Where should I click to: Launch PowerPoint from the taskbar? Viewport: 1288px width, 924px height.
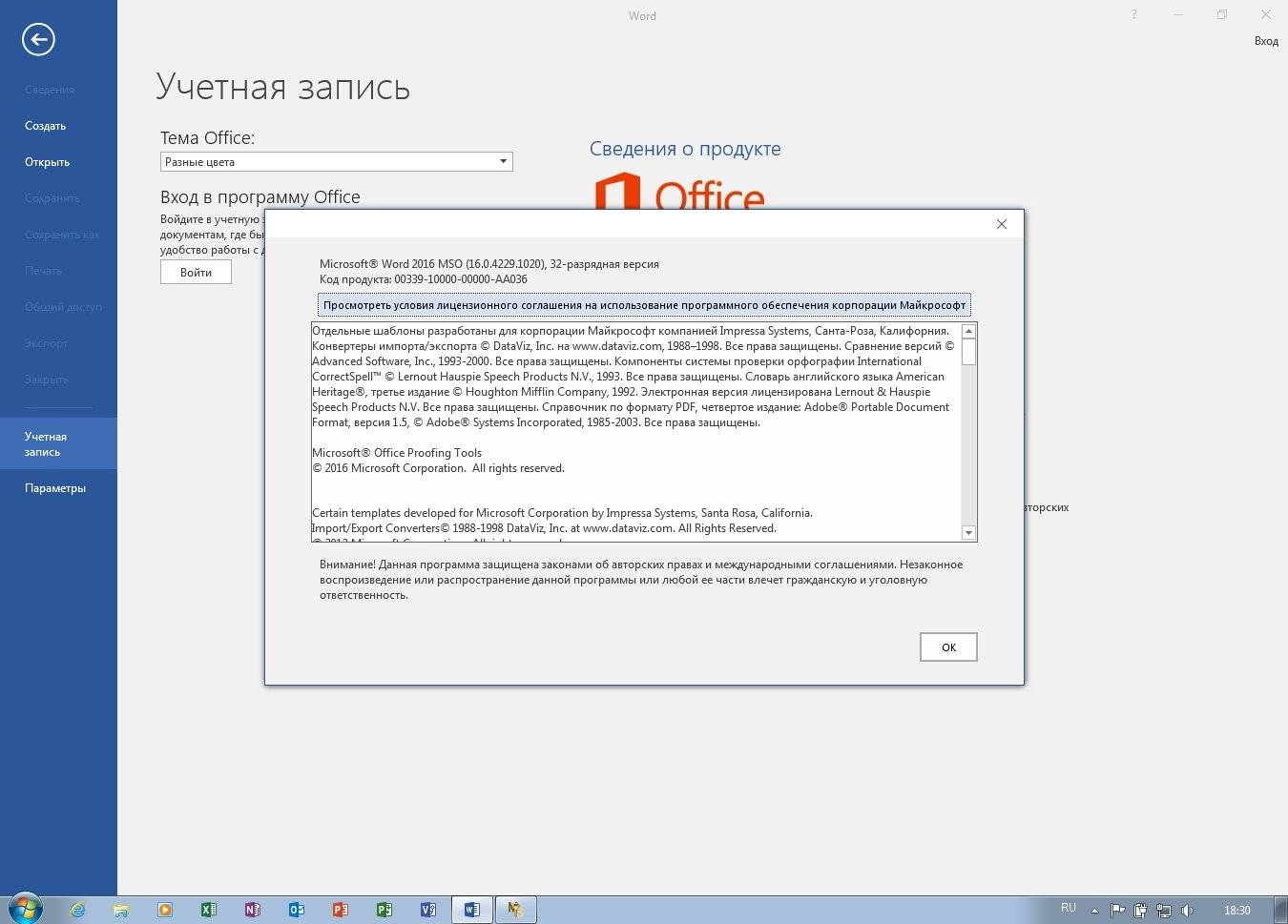(341, 910)
